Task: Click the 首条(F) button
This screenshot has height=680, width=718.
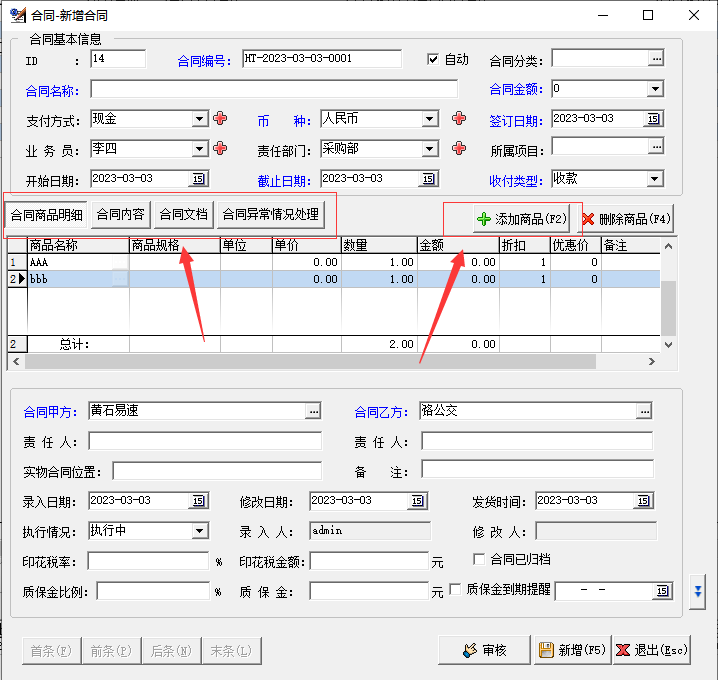Action: (x=51, y=651)
